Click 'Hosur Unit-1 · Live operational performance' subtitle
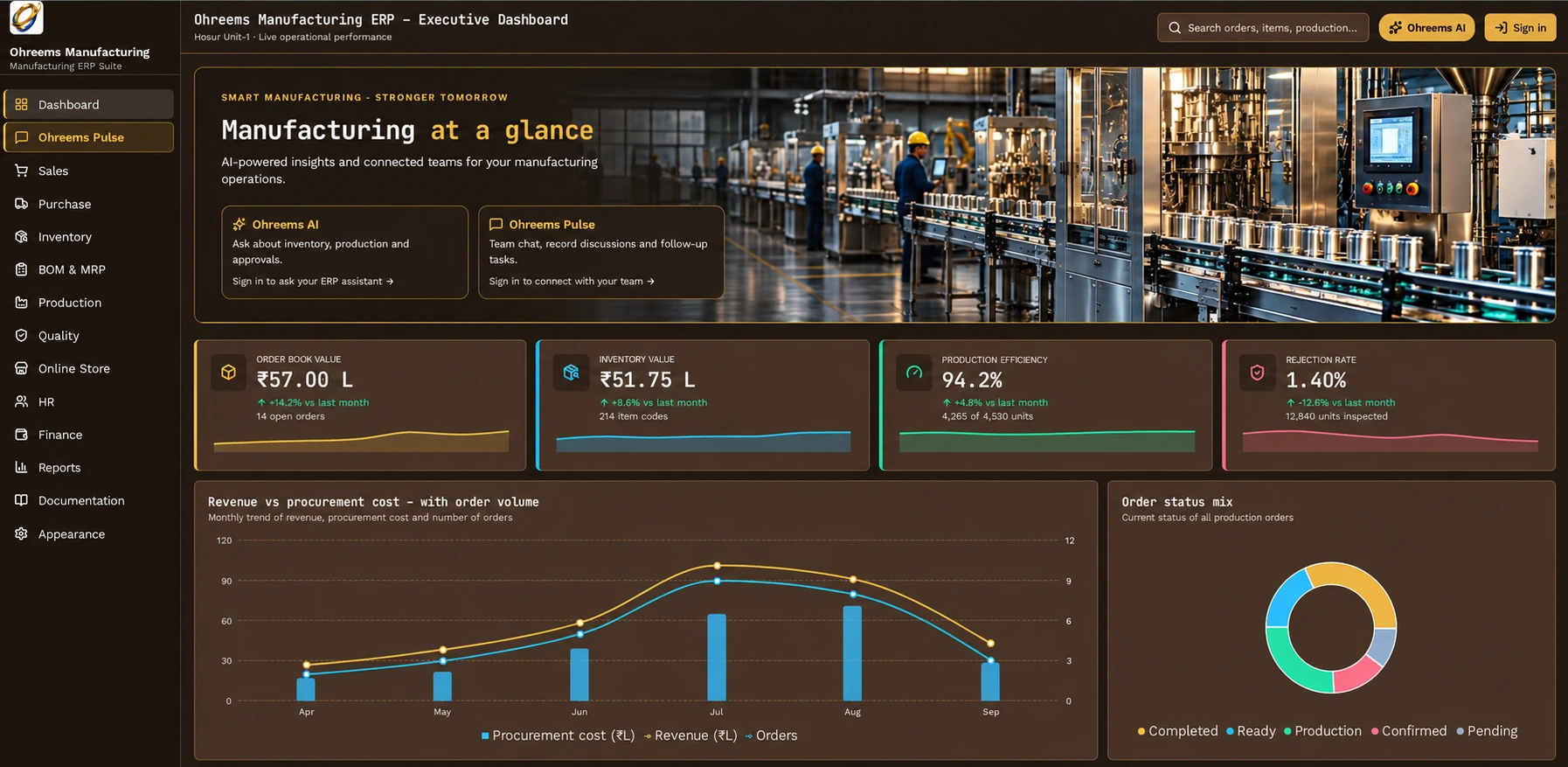This screenshot has height=767, width=1568. (x=293, y=37)
